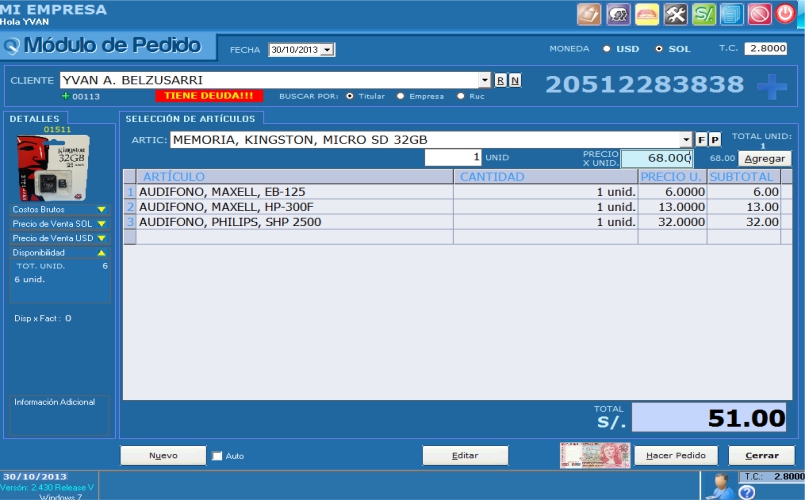
Task: Select USD currency radio button
Action: pos(607,49)
